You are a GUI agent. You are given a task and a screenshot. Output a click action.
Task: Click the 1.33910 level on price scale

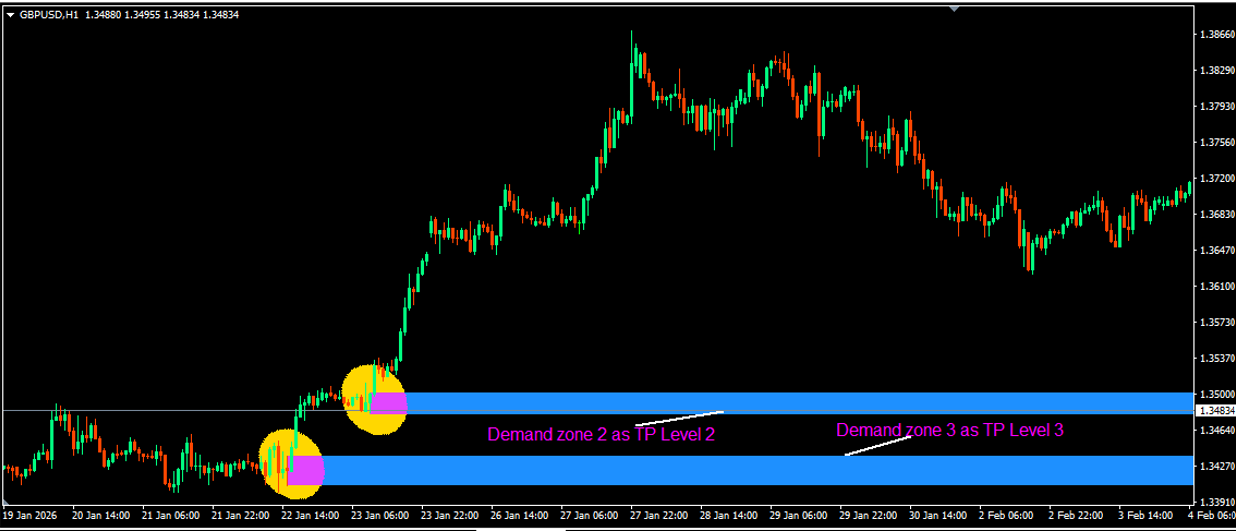[1216, 502]
